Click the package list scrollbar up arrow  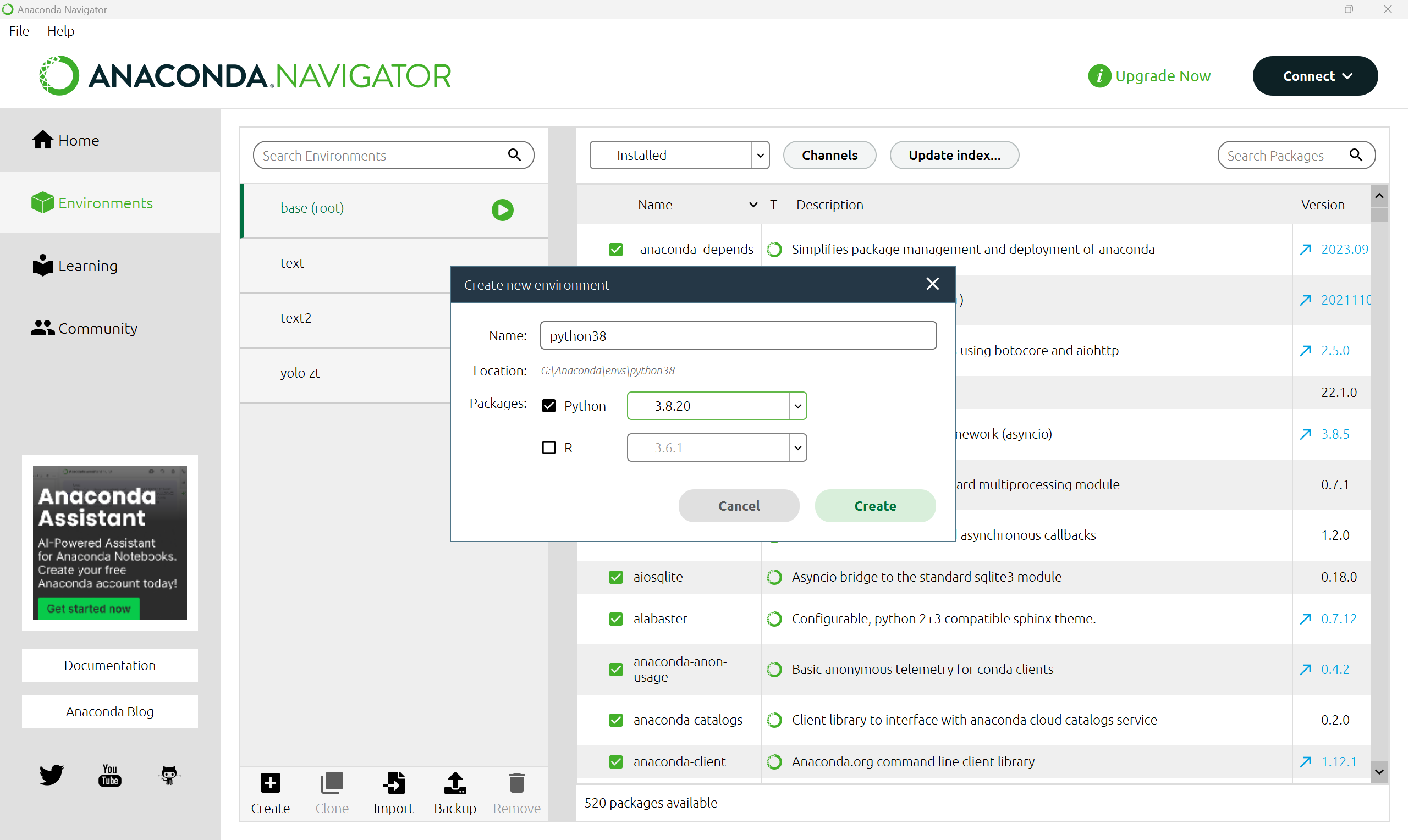click(1380, 196)
